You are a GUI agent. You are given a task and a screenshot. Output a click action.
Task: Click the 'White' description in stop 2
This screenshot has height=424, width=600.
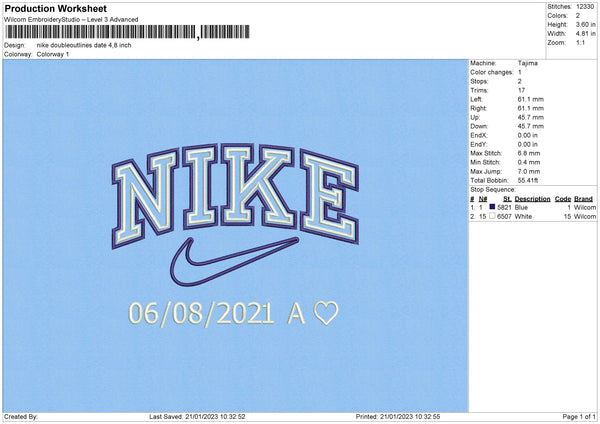click(523, 217)
